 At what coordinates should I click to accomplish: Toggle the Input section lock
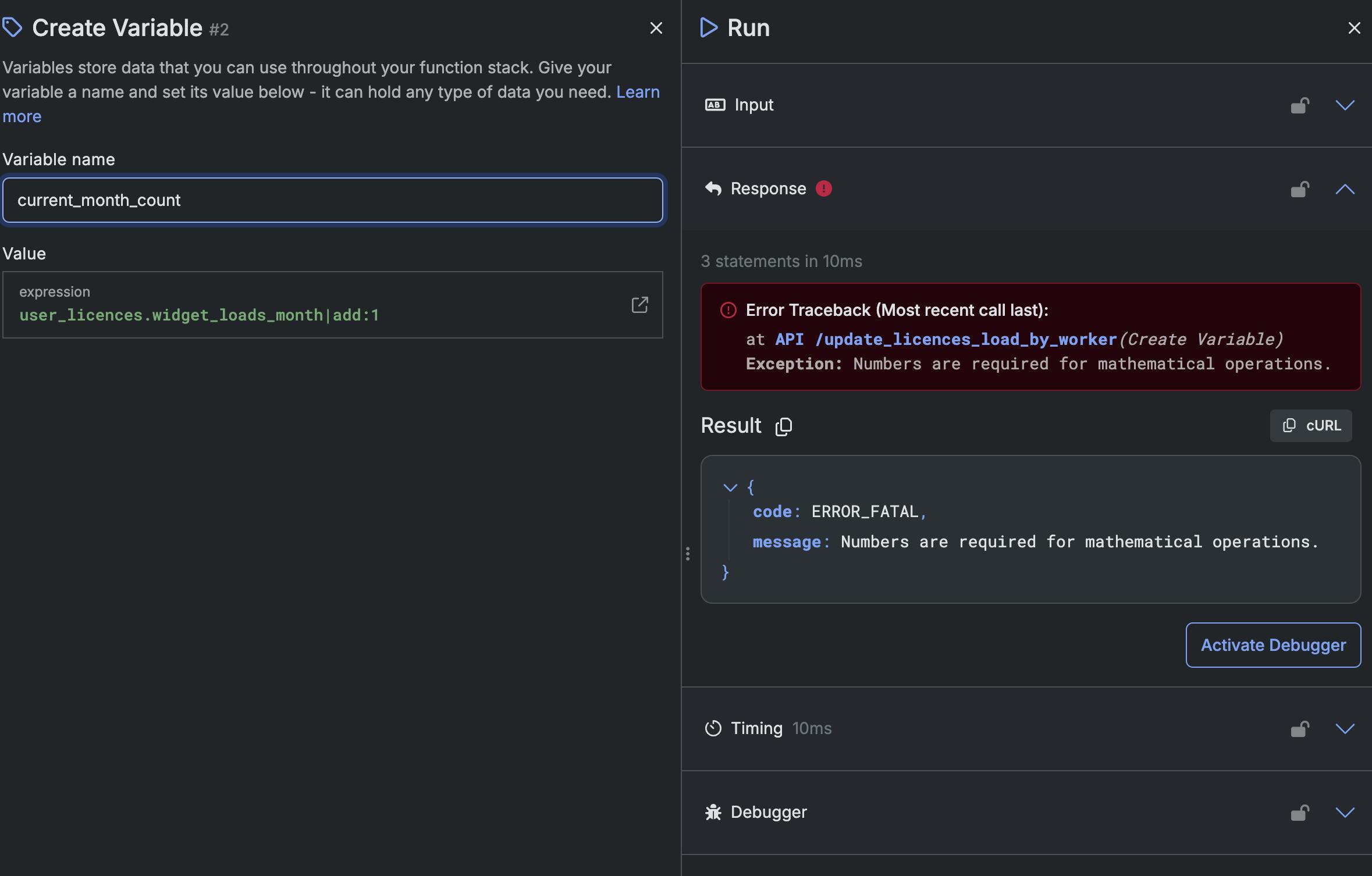(x=1300, y=105)
